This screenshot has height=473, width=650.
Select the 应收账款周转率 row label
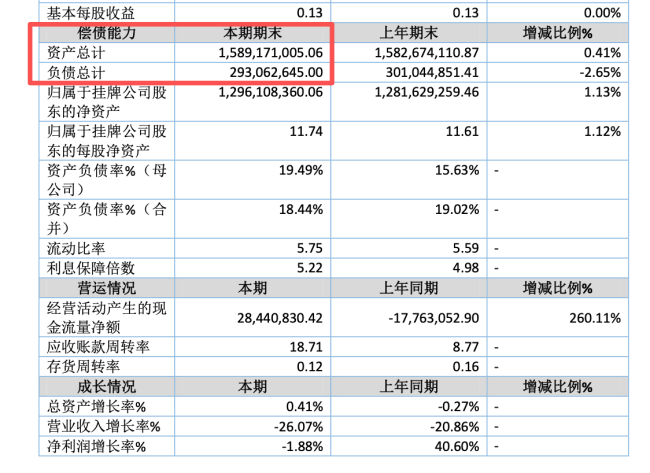click(x=98, y=347)
